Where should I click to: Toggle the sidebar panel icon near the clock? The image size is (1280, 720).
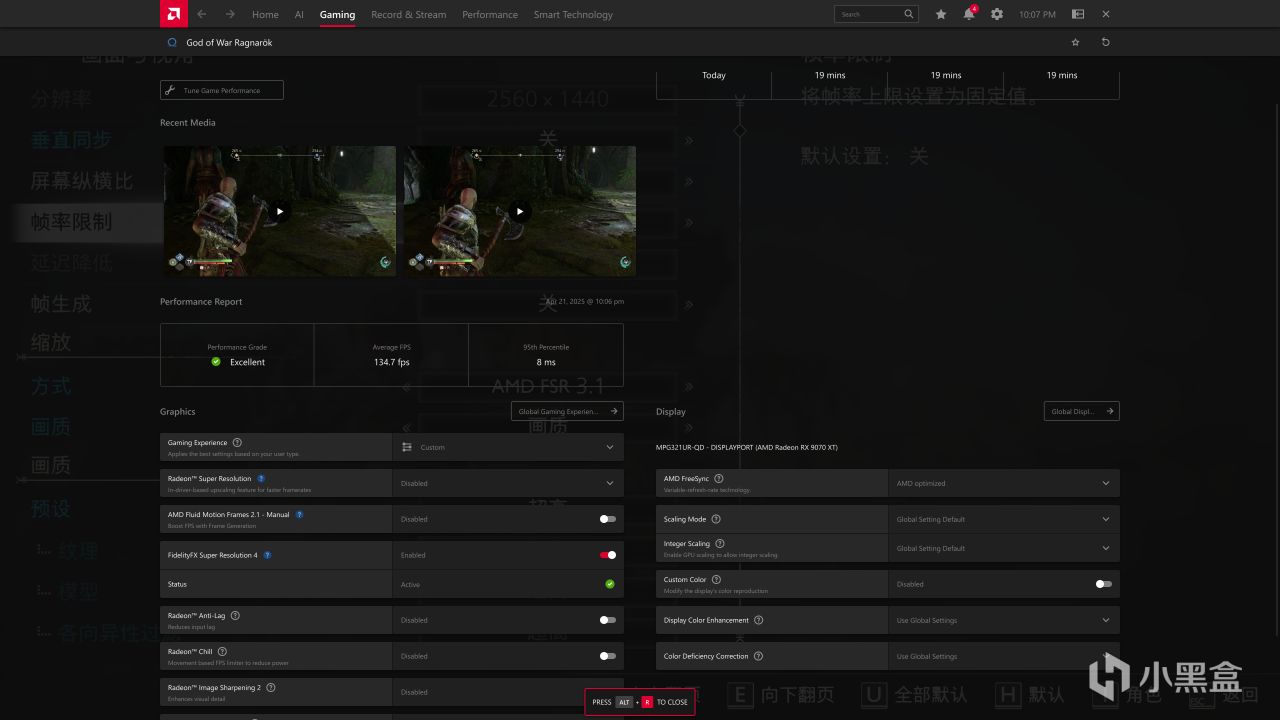click(x=1078, y=14)
